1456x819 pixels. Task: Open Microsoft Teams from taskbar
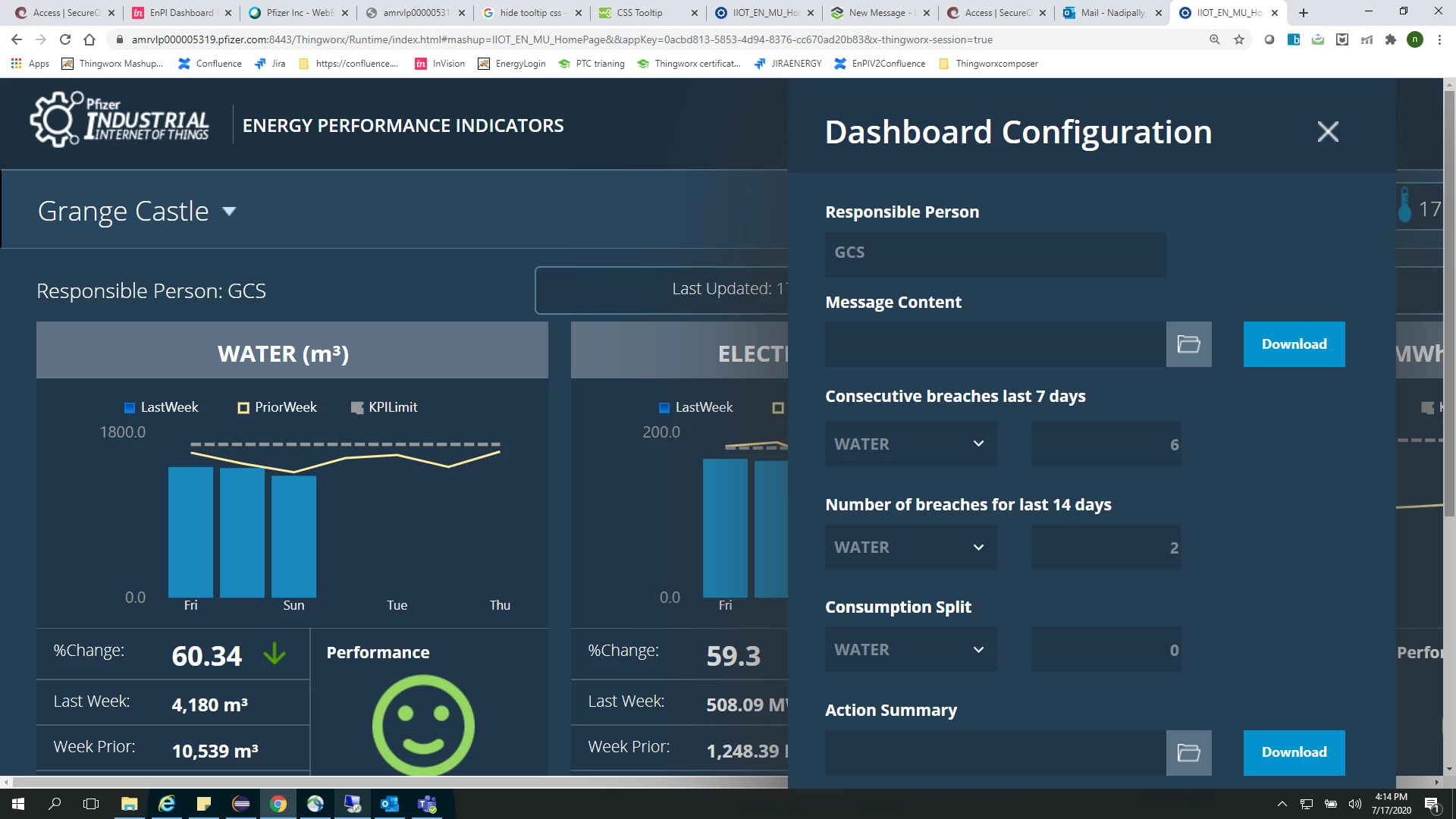427,804
